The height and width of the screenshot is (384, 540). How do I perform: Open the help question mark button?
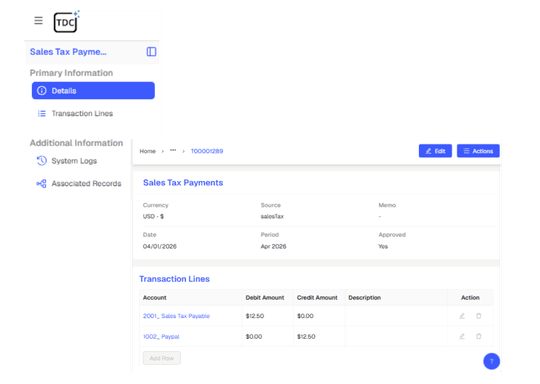491,361
